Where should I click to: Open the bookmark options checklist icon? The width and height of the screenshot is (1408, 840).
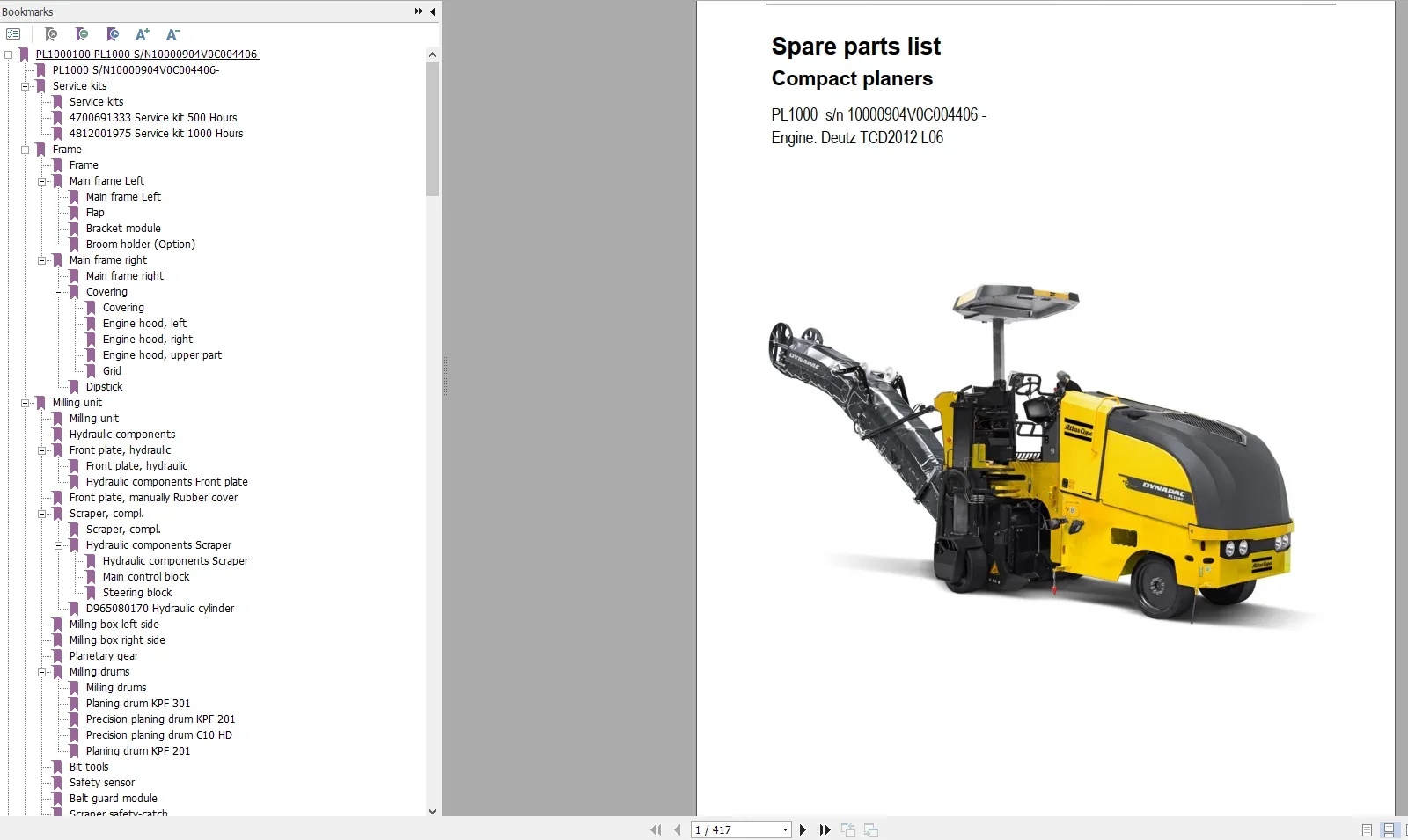pos(13,33)
